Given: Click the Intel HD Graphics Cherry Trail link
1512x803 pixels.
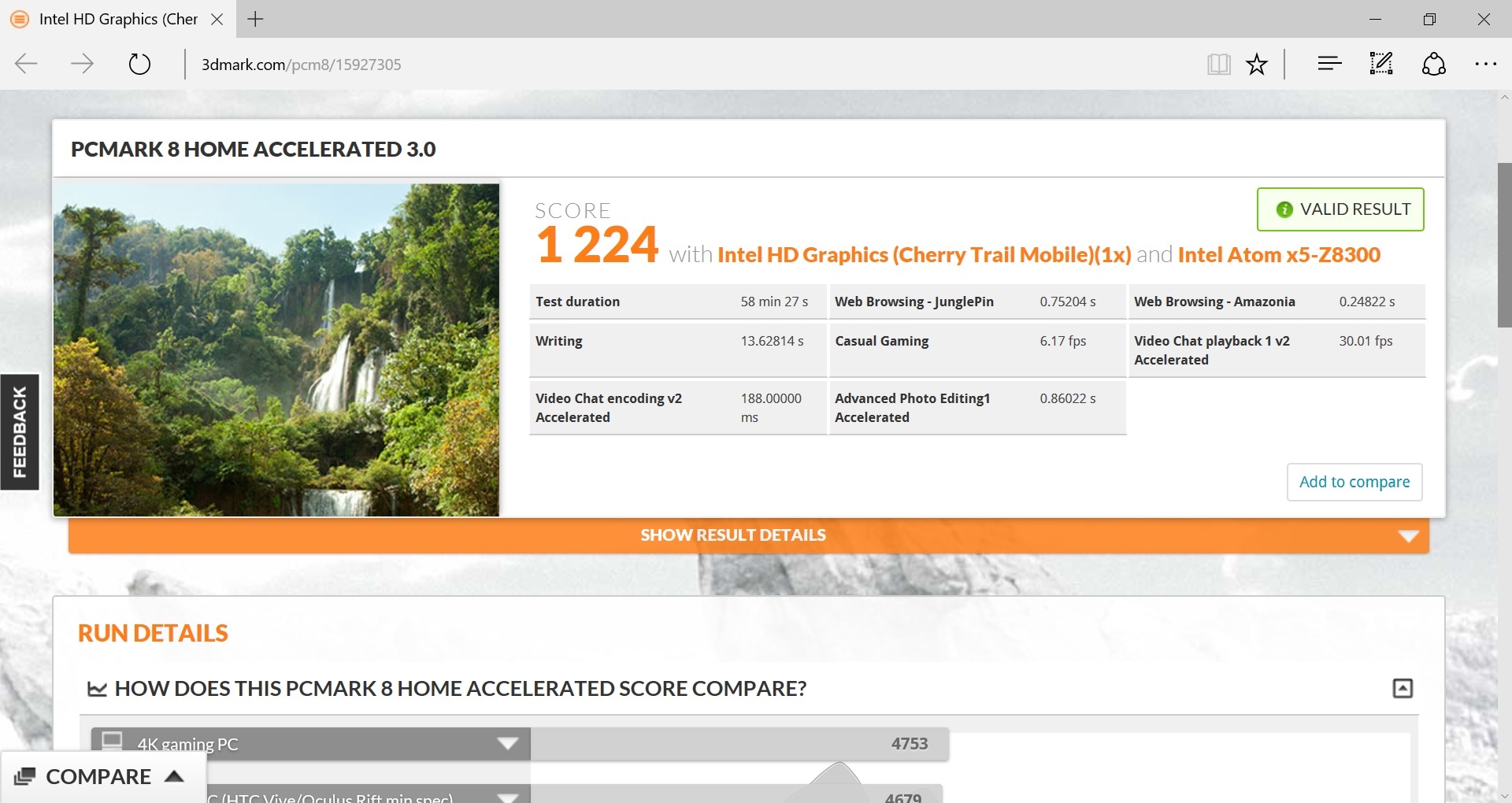Looking at the screenshot, I should pyautogui.click(x=925, y=255).
